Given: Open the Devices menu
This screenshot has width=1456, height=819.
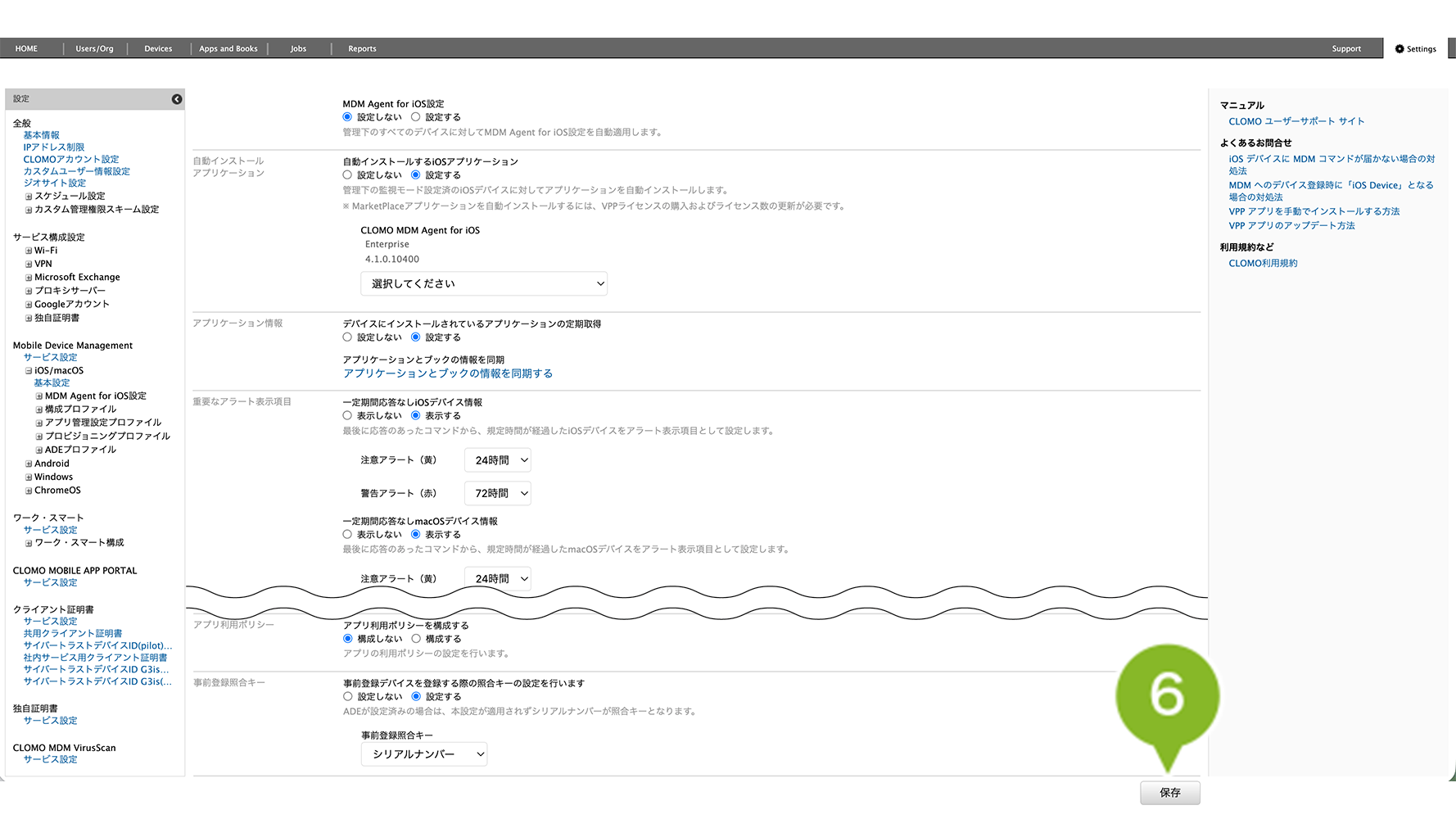Looking at the screenshot, I should click(x=158, y=49).
